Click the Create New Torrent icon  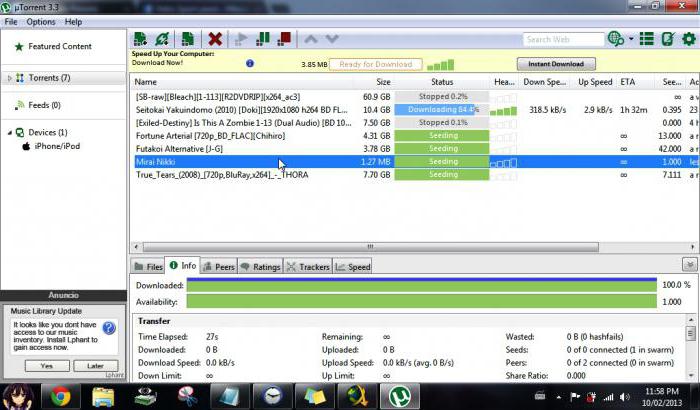188,39
